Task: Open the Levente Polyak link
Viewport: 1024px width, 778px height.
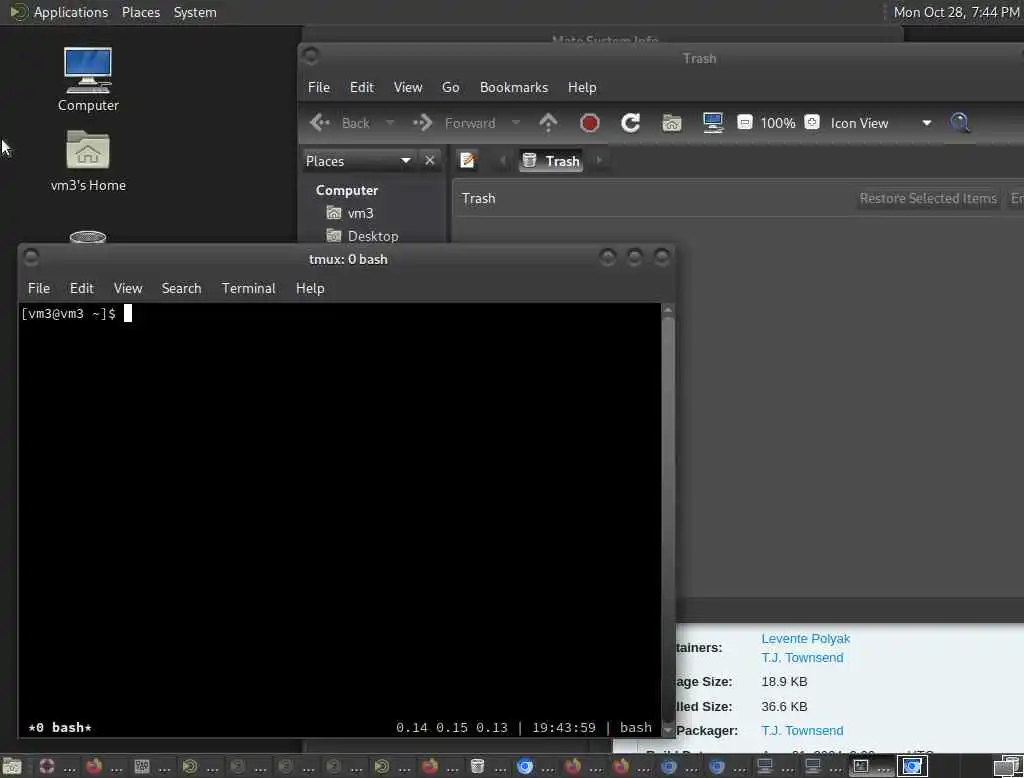Action: 805,638
